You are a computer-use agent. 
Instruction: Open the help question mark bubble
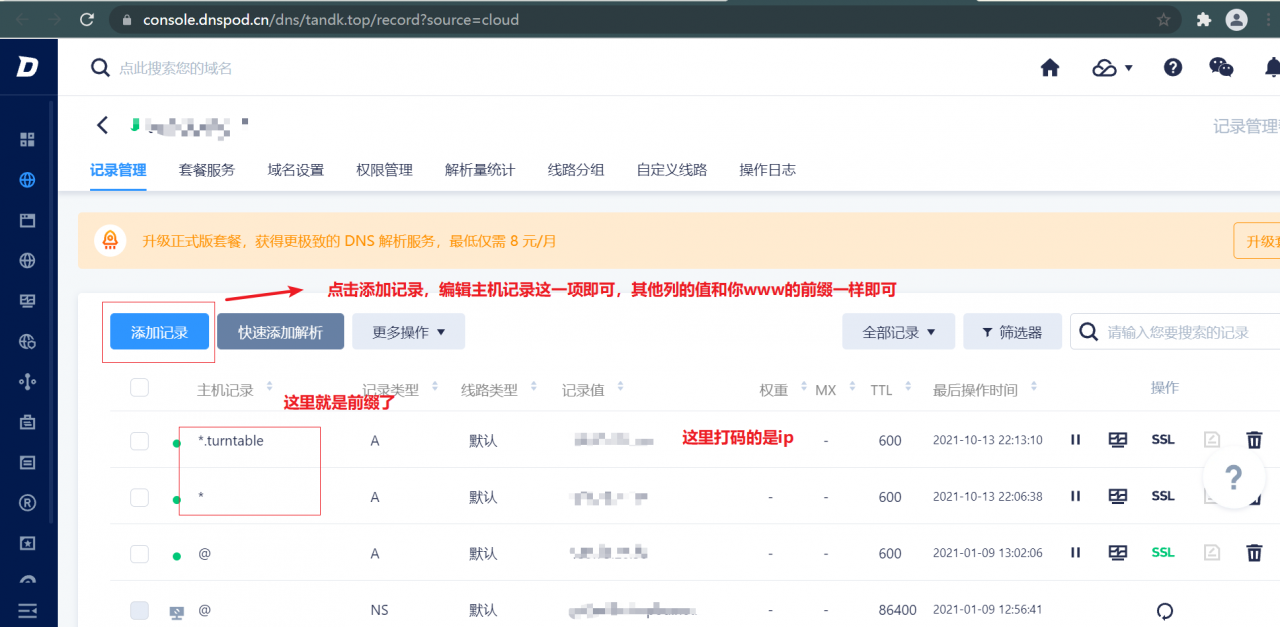coord(1234,478)
